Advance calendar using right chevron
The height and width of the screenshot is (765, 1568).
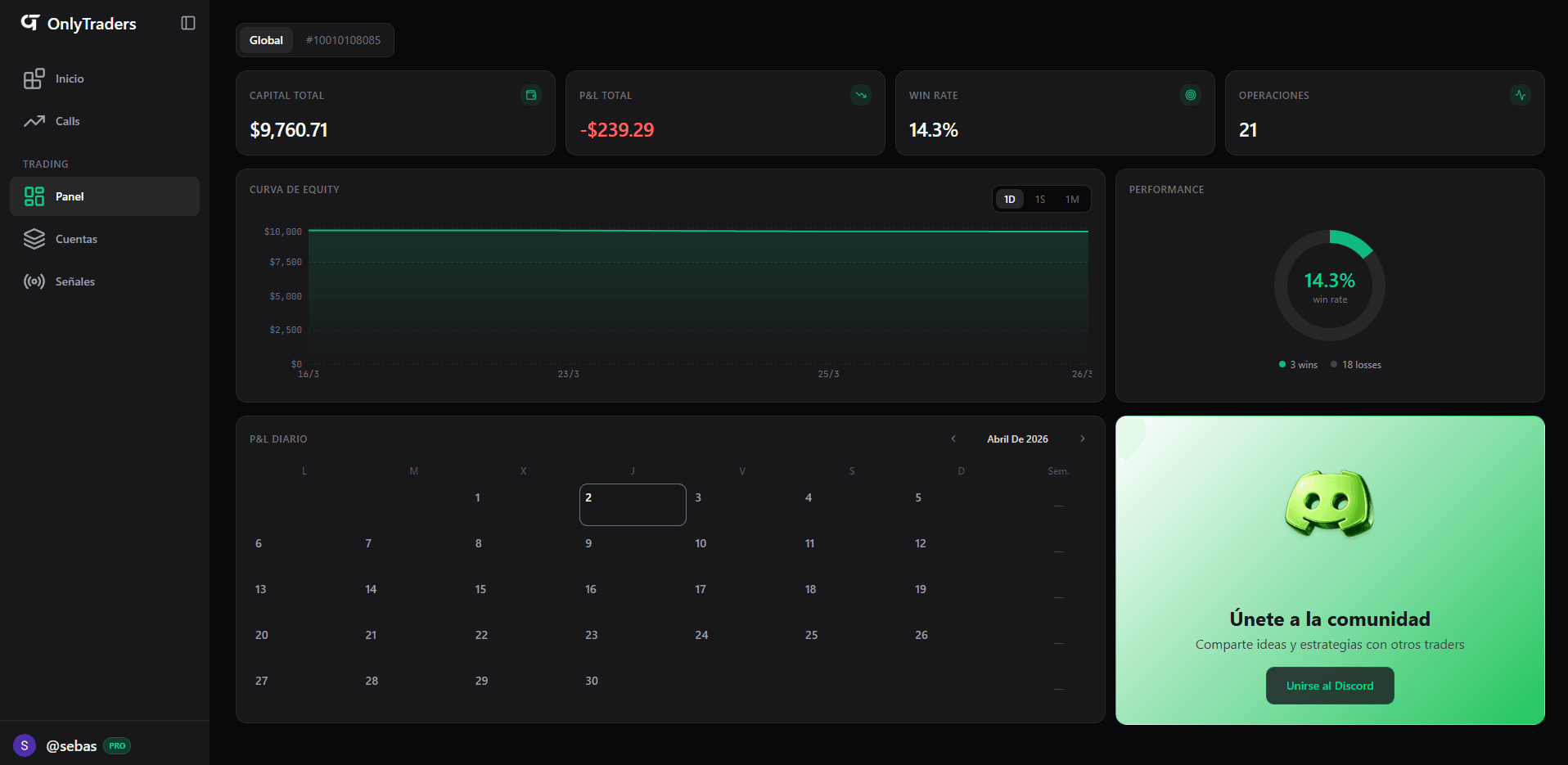[1082, 439]
